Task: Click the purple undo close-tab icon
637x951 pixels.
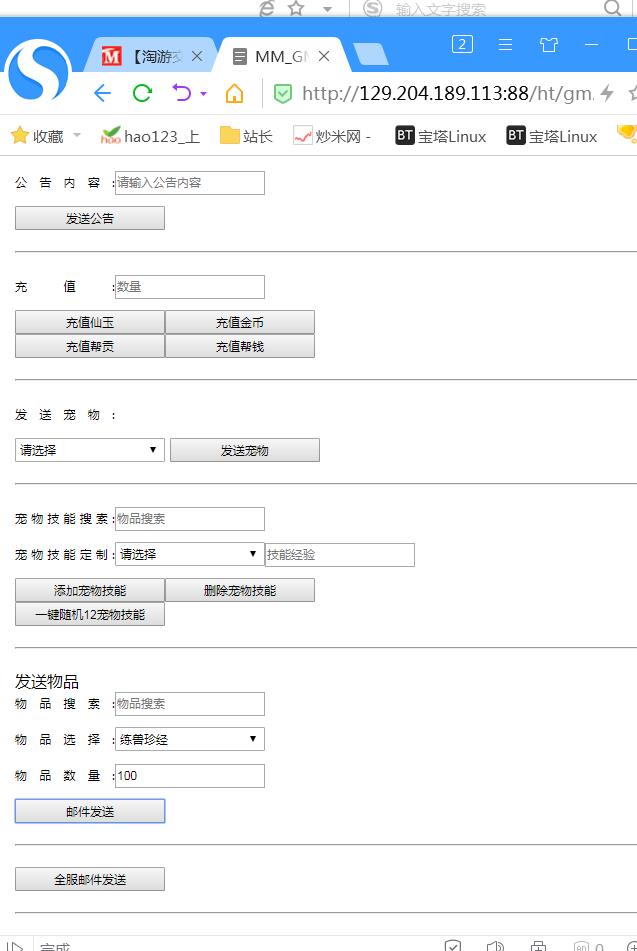Action: pyautogui.click(x=182, y=94)
